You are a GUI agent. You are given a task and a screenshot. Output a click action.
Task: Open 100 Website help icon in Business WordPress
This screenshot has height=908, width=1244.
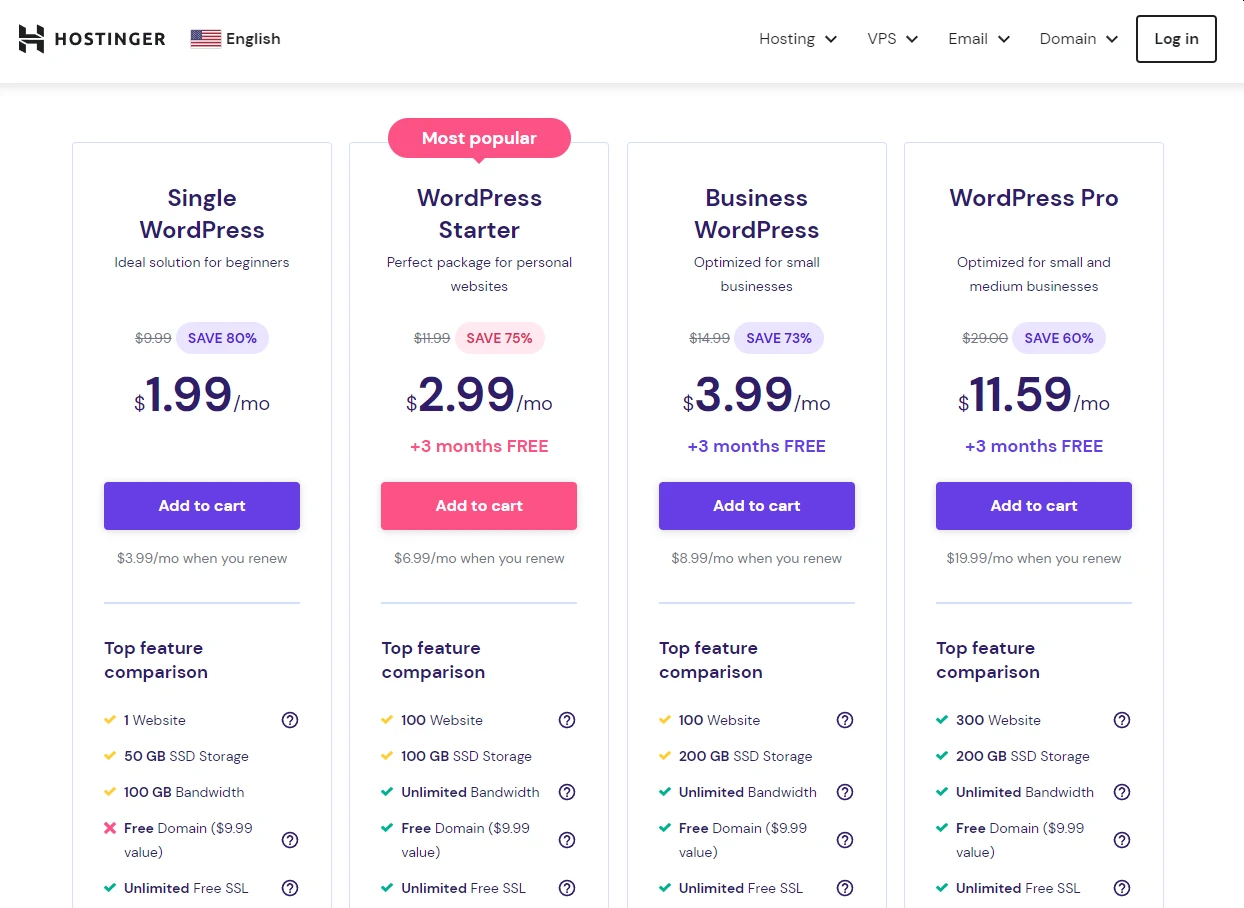[x=845, y=720]
